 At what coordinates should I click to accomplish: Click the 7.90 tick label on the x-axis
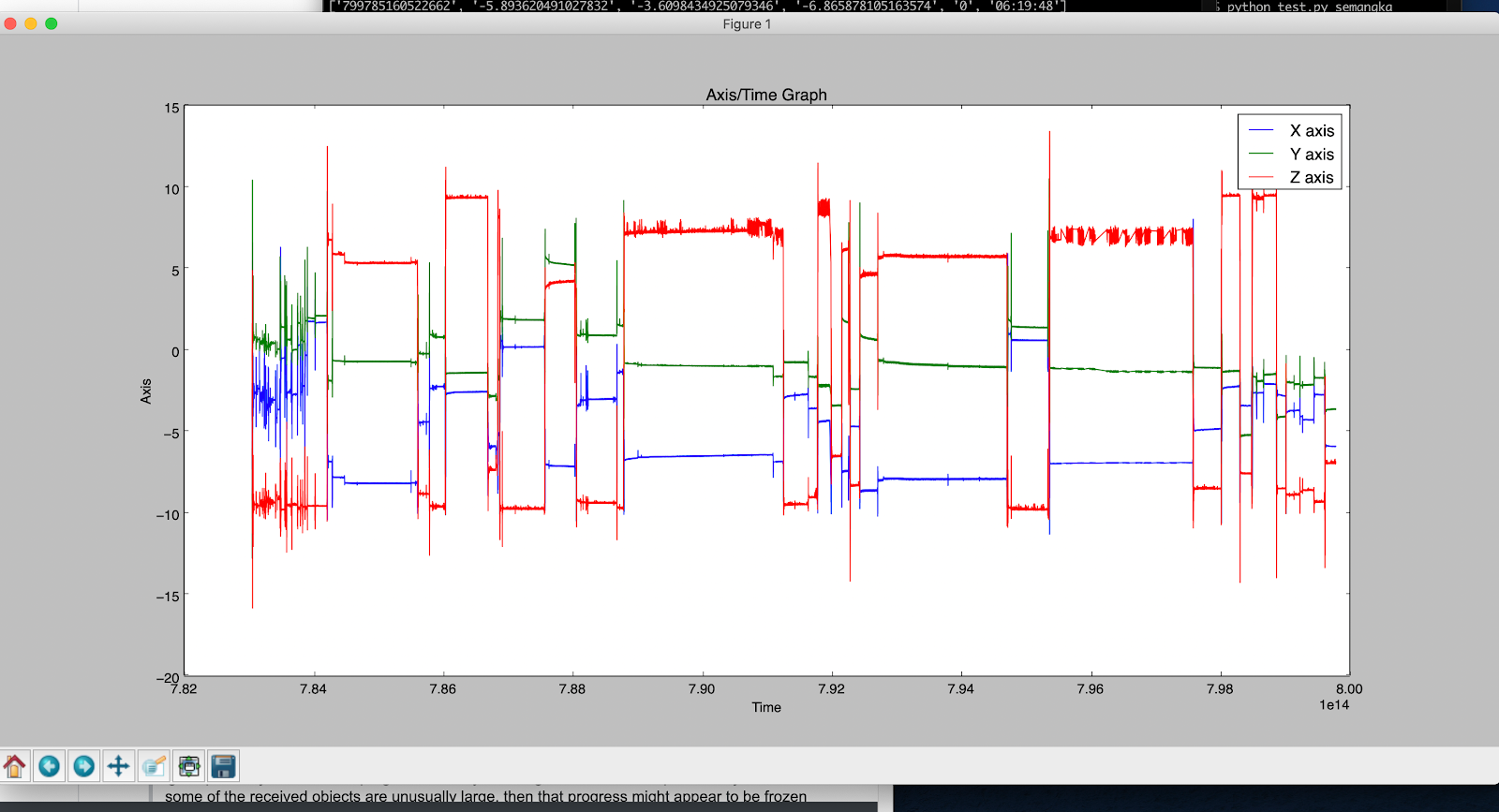pyautogui.click(x=702, y=688)
